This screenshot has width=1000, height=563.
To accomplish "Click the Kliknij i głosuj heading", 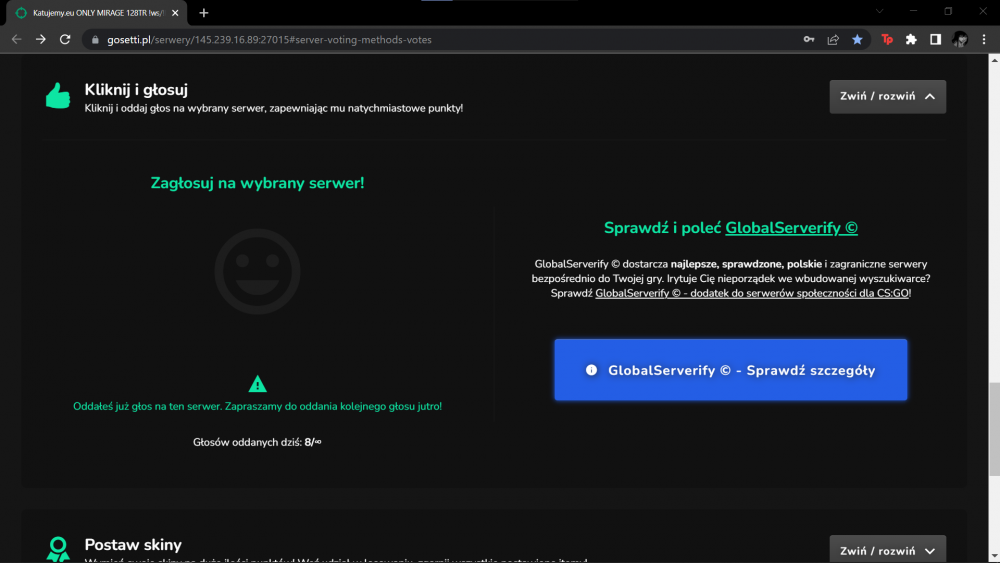I will [x=136, y=90].
